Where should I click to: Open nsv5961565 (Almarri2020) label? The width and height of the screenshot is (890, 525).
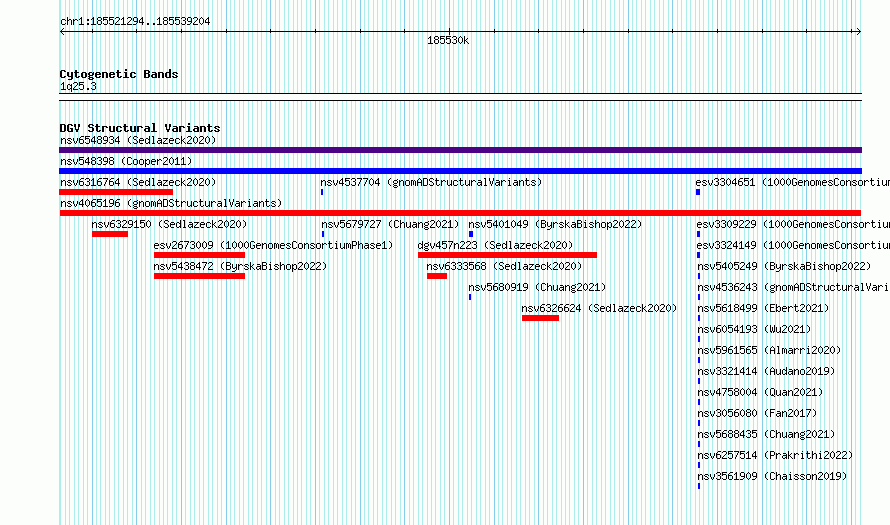tap(769, 350)
